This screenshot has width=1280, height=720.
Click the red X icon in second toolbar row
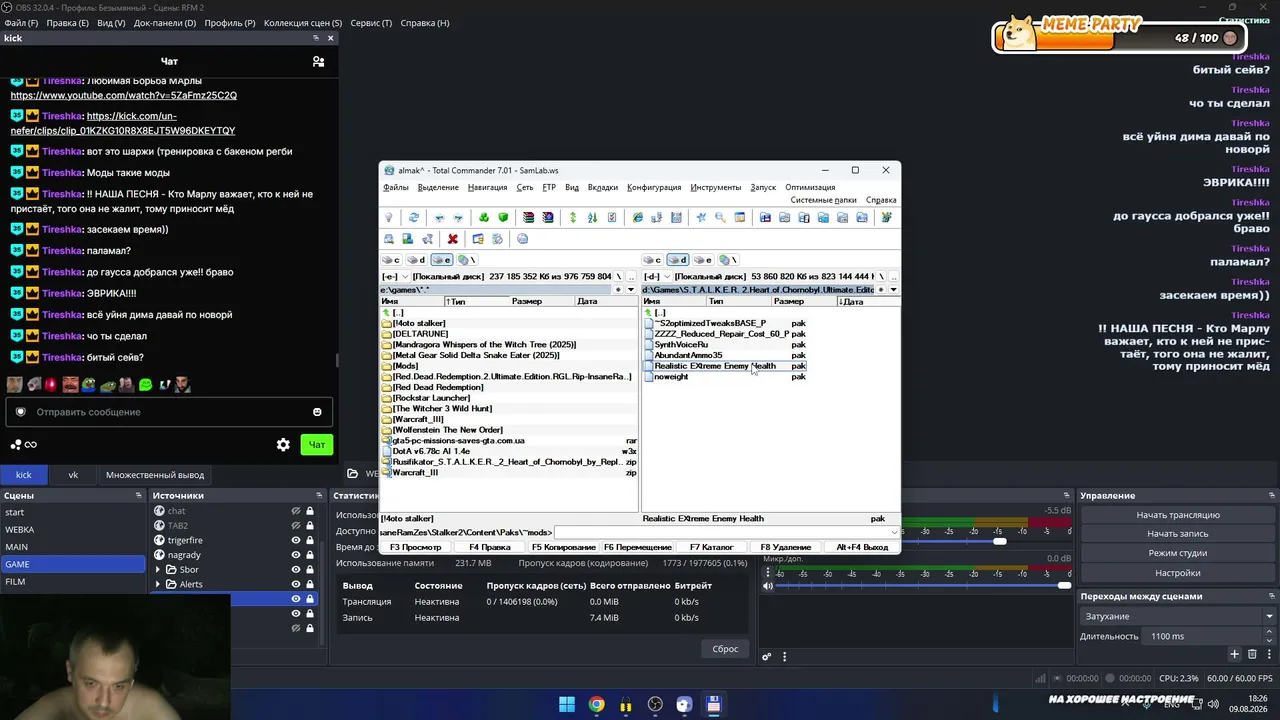[x=453, y=239]
